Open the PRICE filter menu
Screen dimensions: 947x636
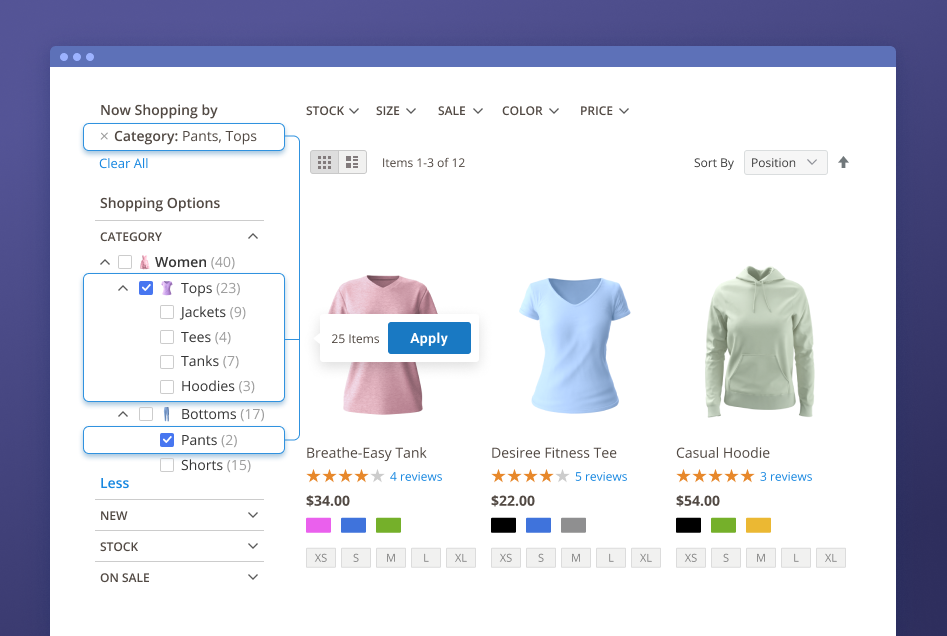604,111
